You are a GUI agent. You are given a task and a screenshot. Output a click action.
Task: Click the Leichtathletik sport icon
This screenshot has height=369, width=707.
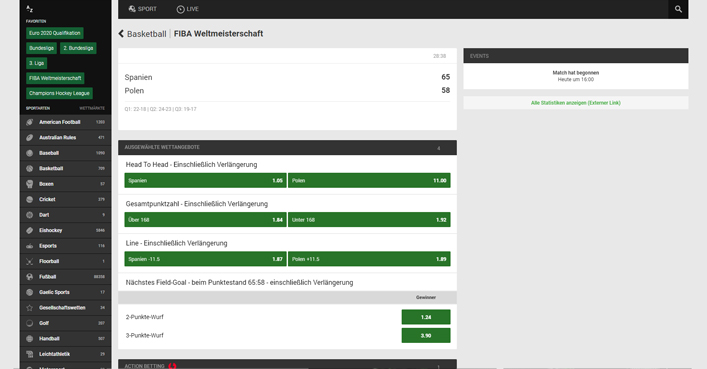[30, 354]
